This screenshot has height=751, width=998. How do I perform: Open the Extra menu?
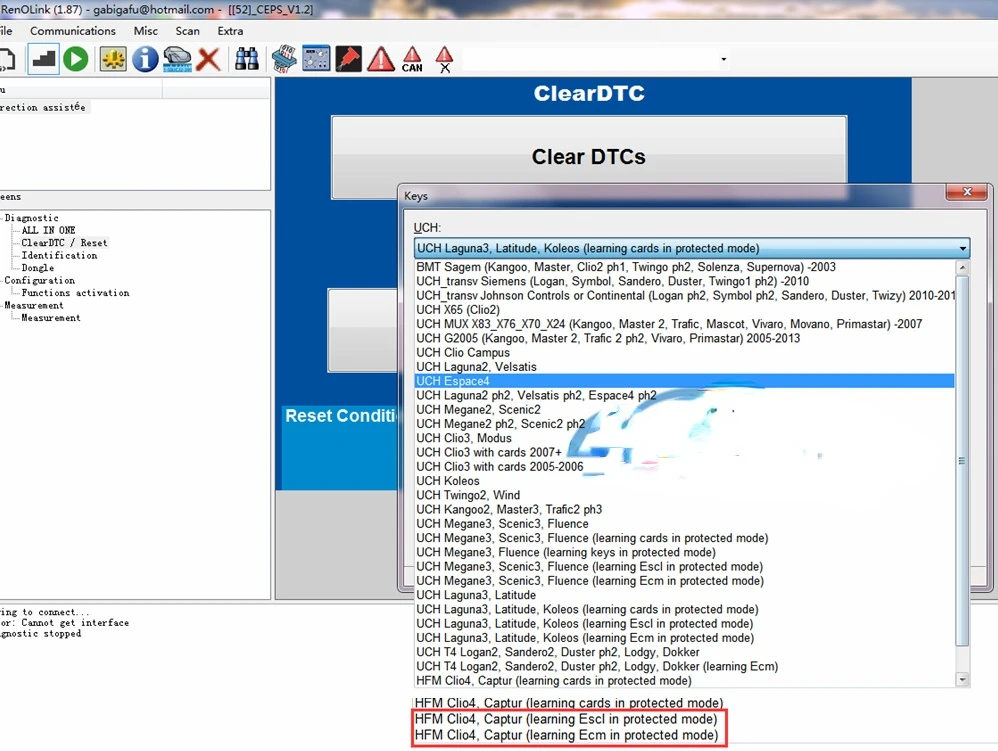(230, 31)
